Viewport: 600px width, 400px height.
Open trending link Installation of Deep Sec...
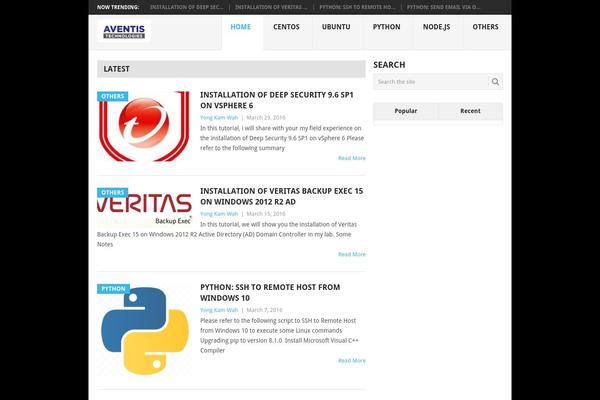pos(186,7)
